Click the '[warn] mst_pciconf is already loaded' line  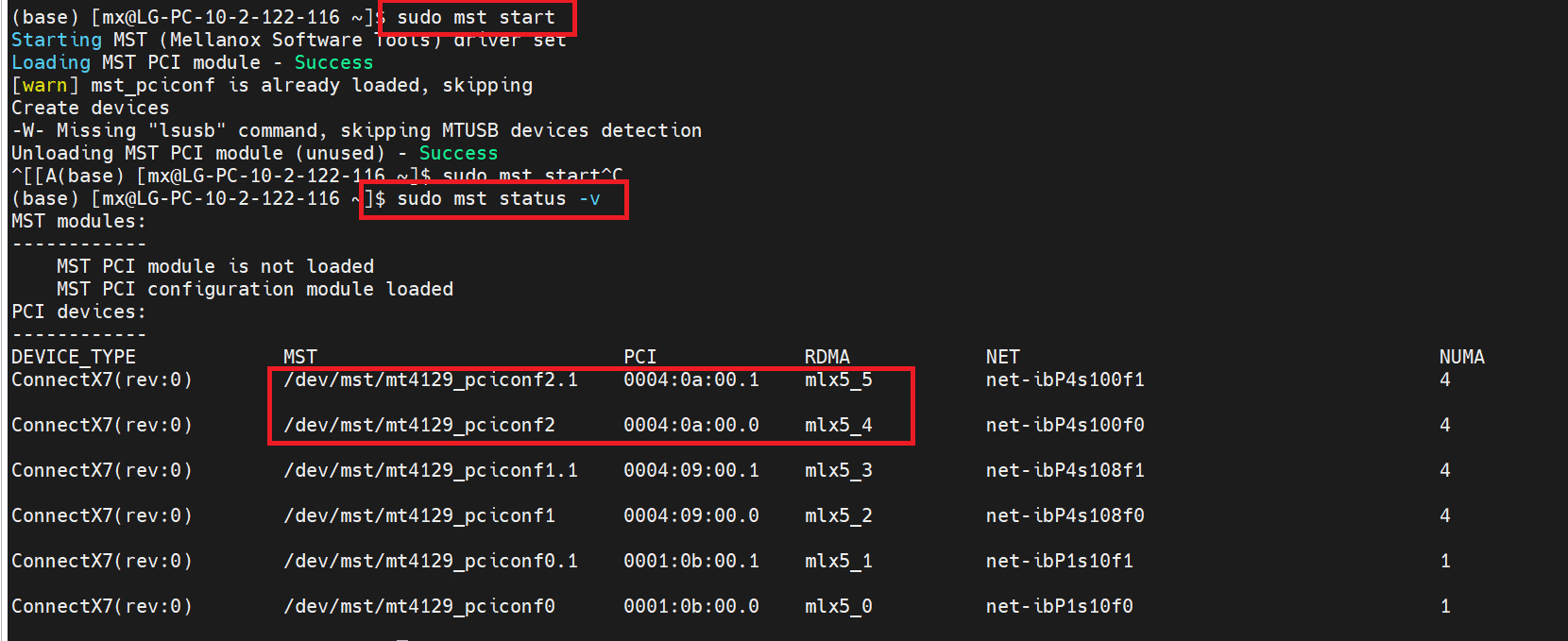click(272, 86)
